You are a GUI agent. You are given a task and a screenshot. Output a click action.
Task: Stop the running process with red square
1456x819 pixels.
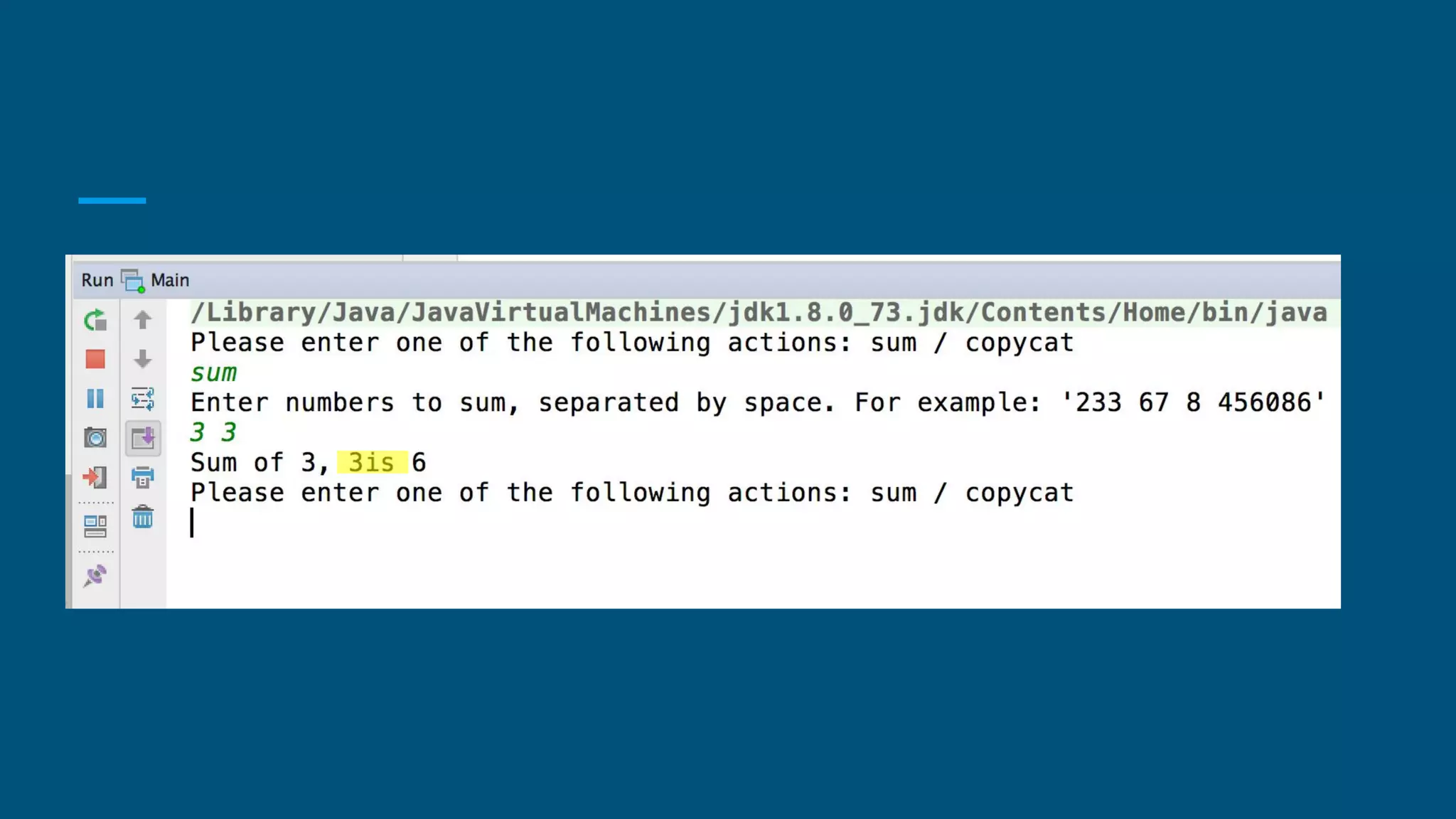(95, 359)
